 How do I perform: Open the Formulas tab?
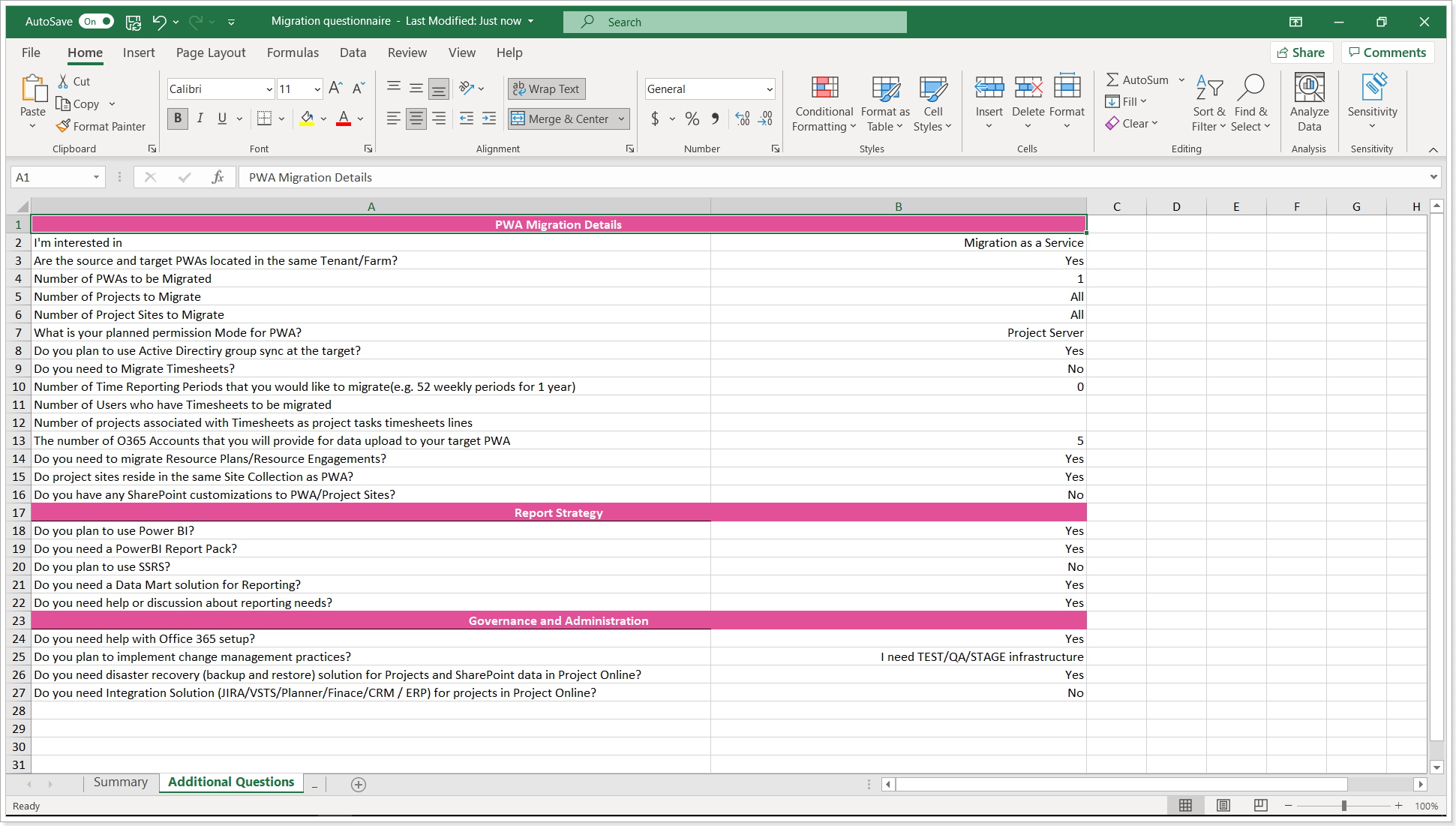coord(293,53)
